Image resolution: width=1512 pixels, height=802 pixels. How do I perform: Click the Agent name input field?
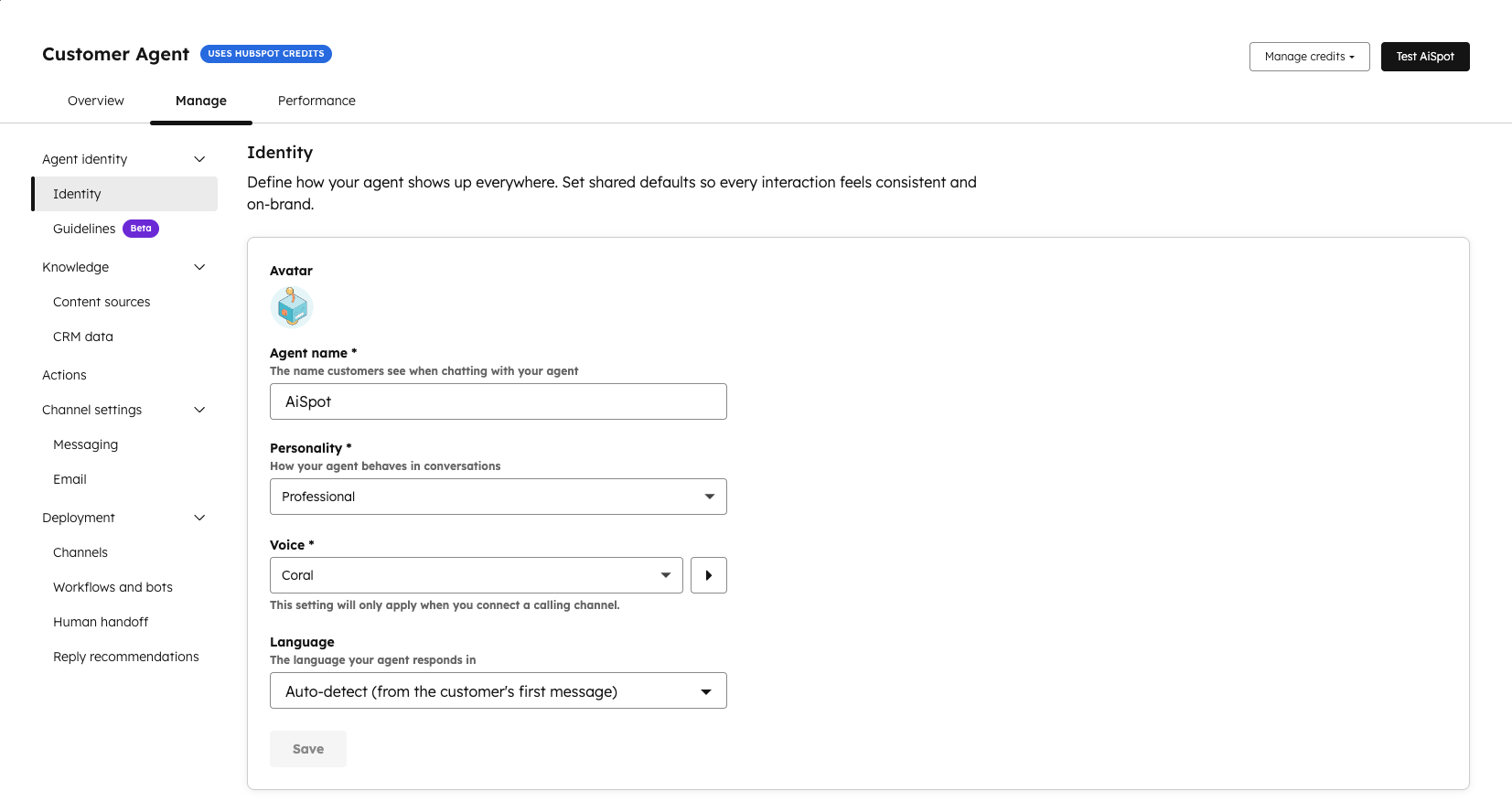tap(498, 401)
